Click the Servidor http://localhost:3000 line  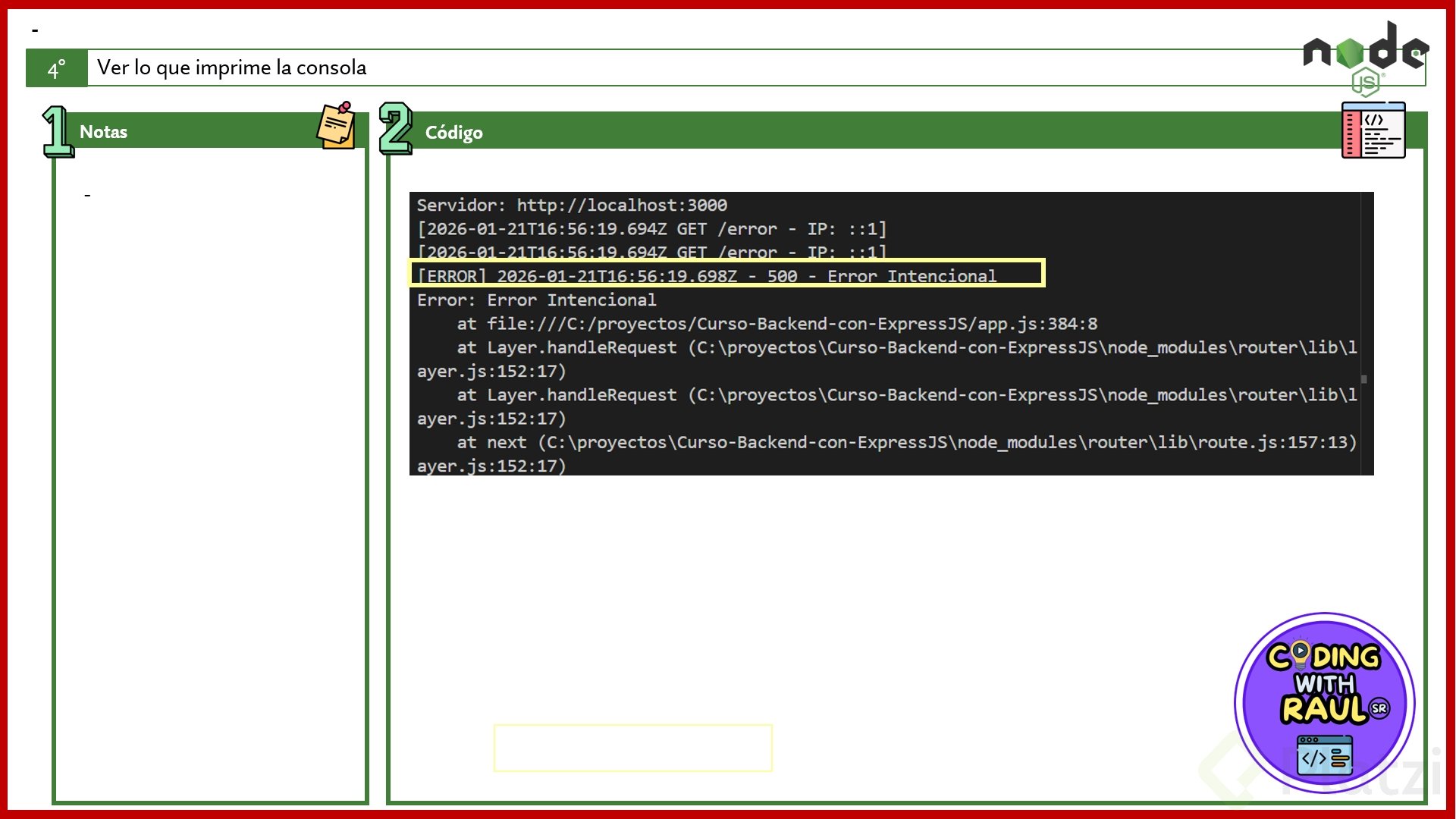pos(572,205)
